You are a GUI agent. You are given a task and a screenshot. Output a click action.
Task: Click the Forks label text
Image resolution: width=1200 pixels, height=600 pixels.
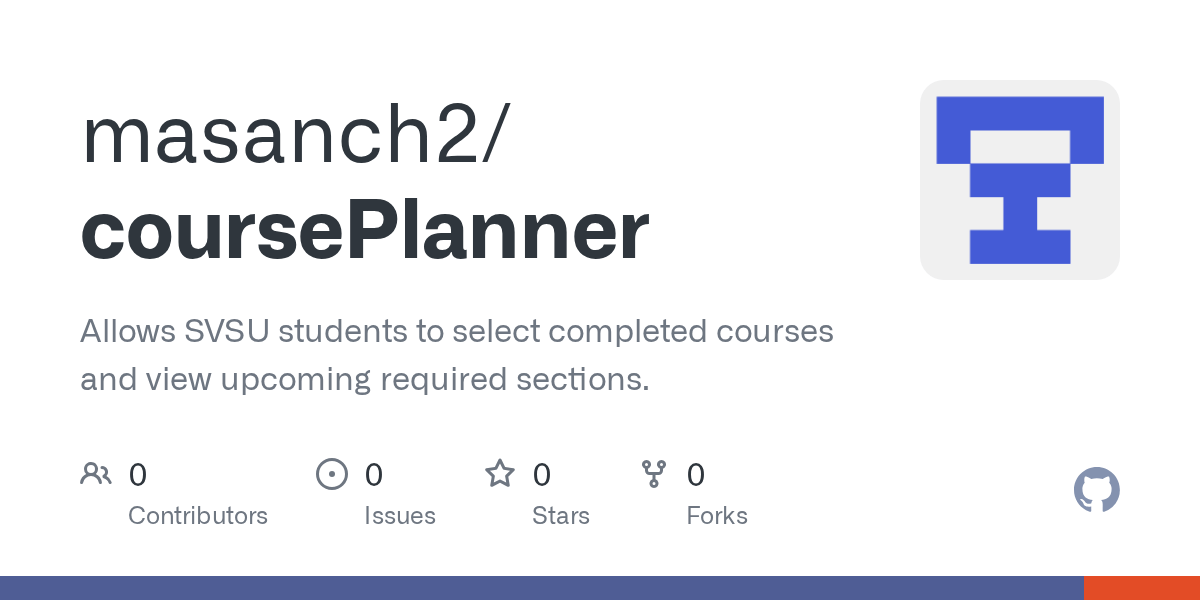point(717,516)
